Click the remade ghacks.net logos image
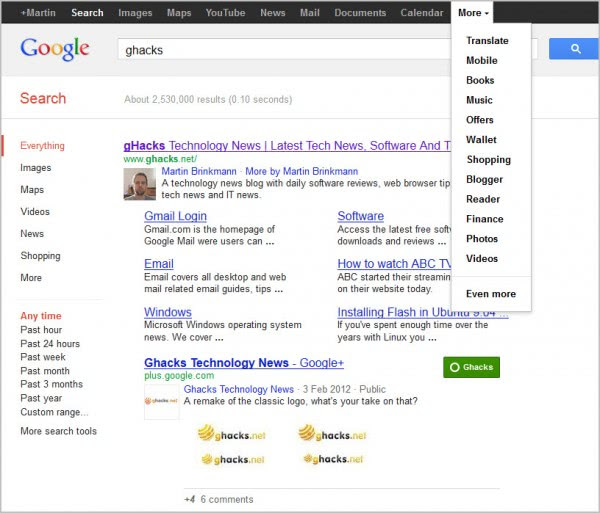 click(x=282, y=445)
